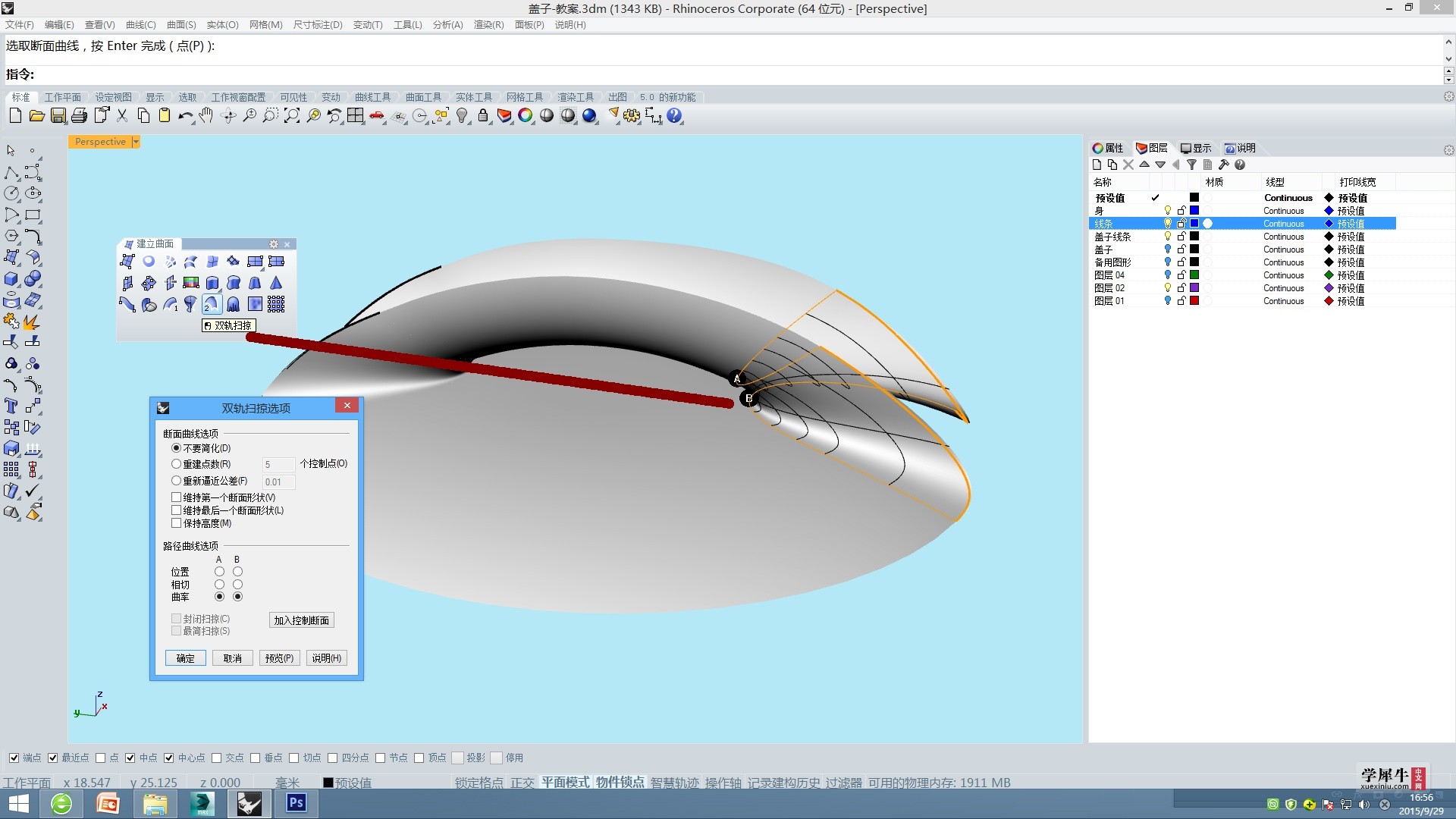
Task: Open print width 预设值 for layer 图层 04
Action: 1351,275
